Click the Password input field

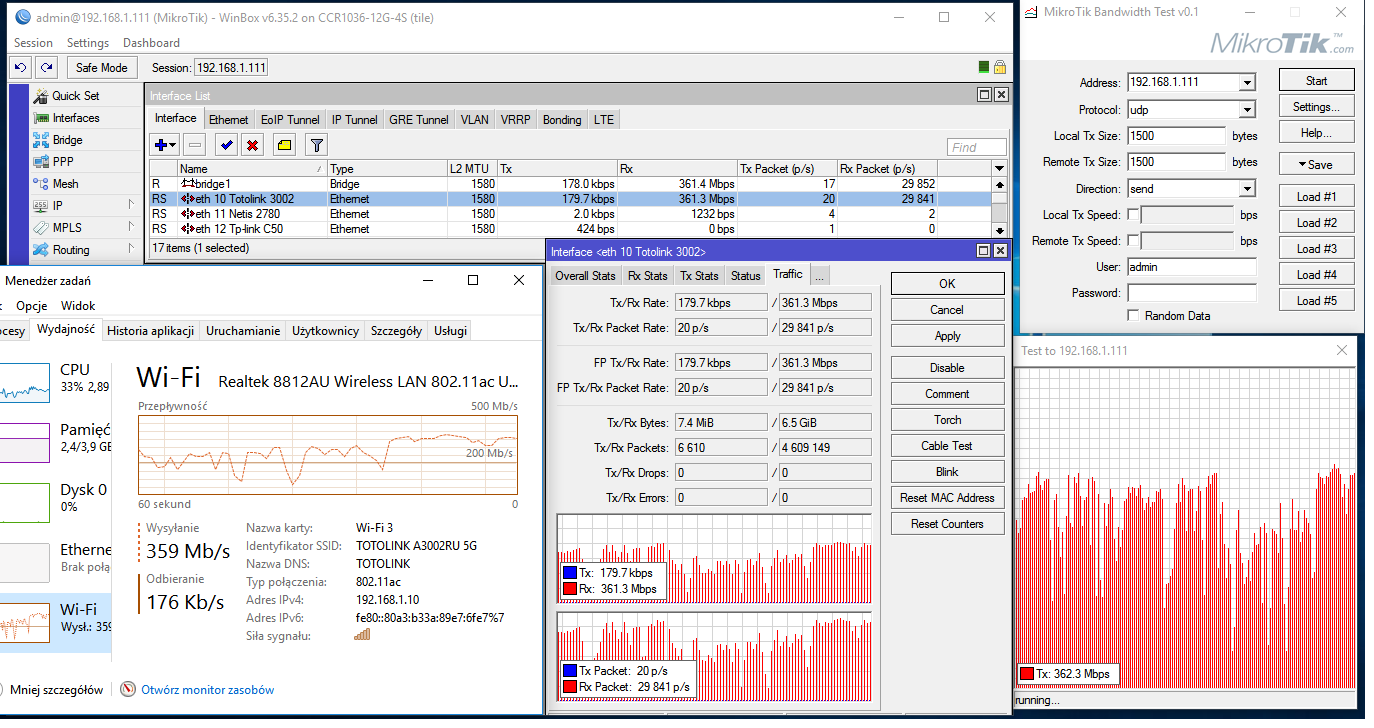point(1191,293)
